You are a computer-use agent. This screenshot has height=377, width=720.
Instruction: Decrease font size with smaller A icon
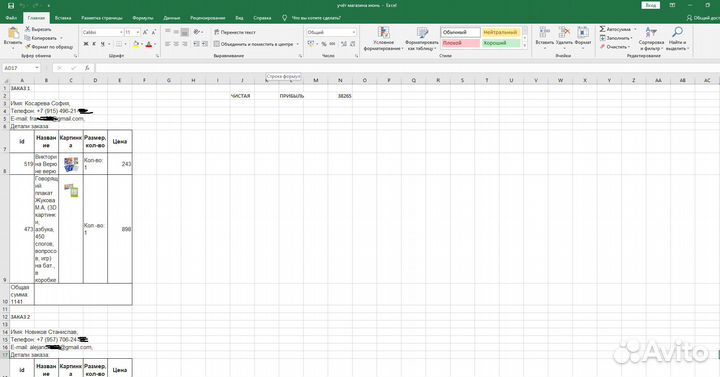[154, 32]
